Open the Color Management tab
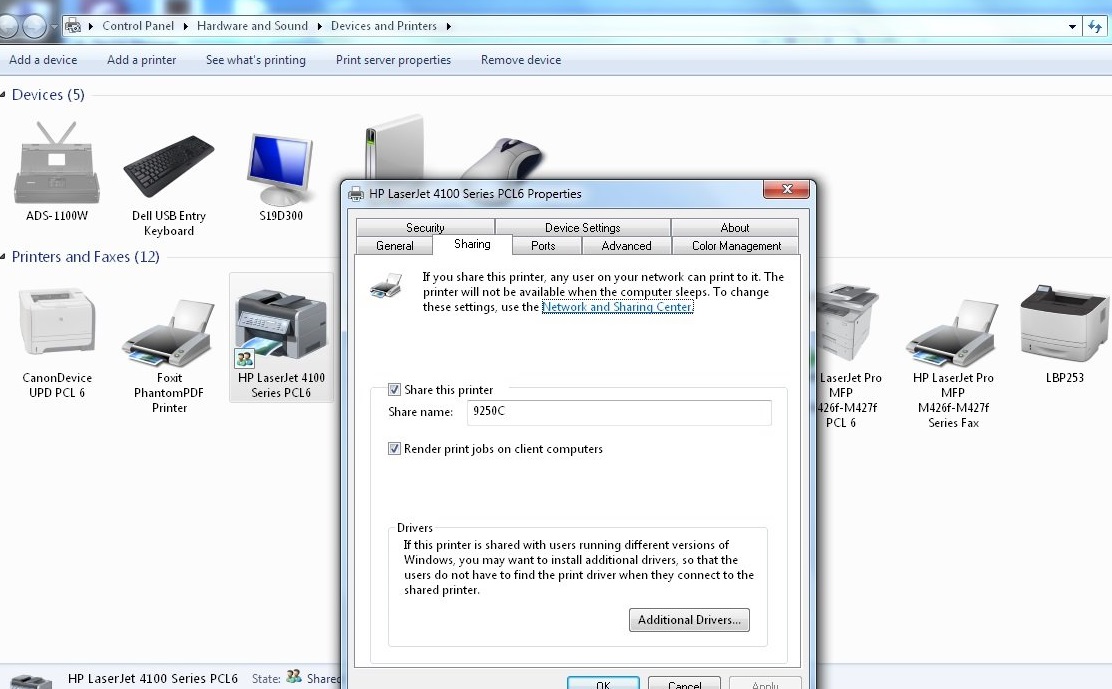Viewport: 1112px width, 689px height. coord(736,246)
